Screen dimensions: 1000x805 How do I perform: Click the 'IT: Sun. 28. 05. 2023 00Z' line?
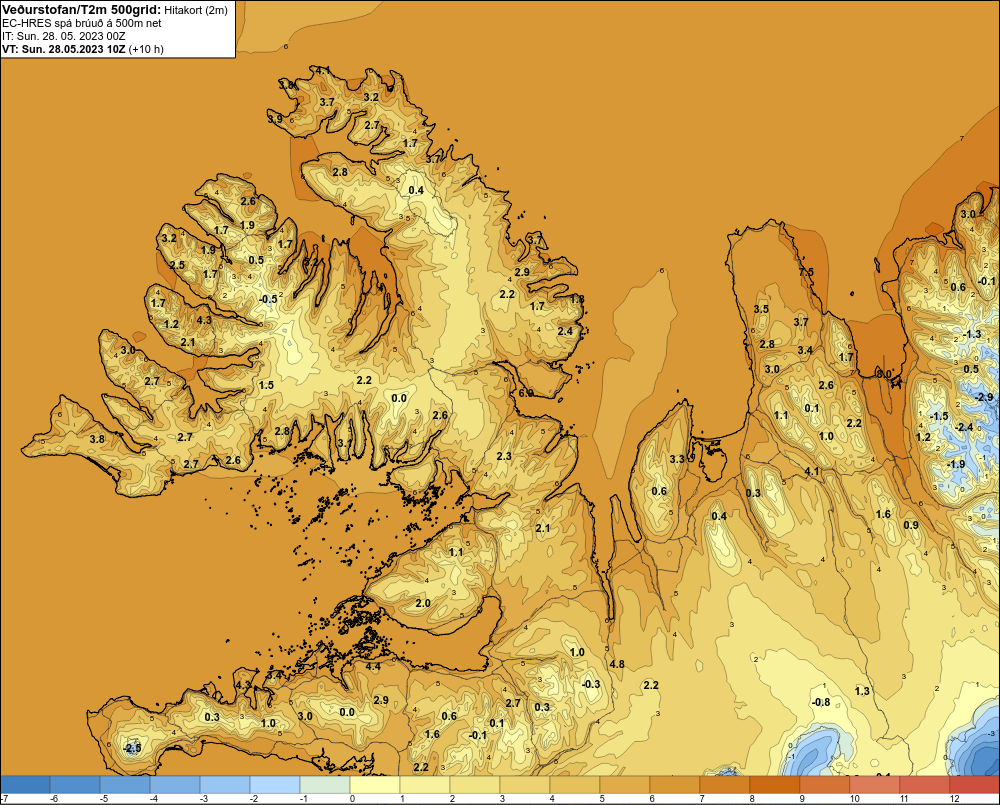coord(64,36)
